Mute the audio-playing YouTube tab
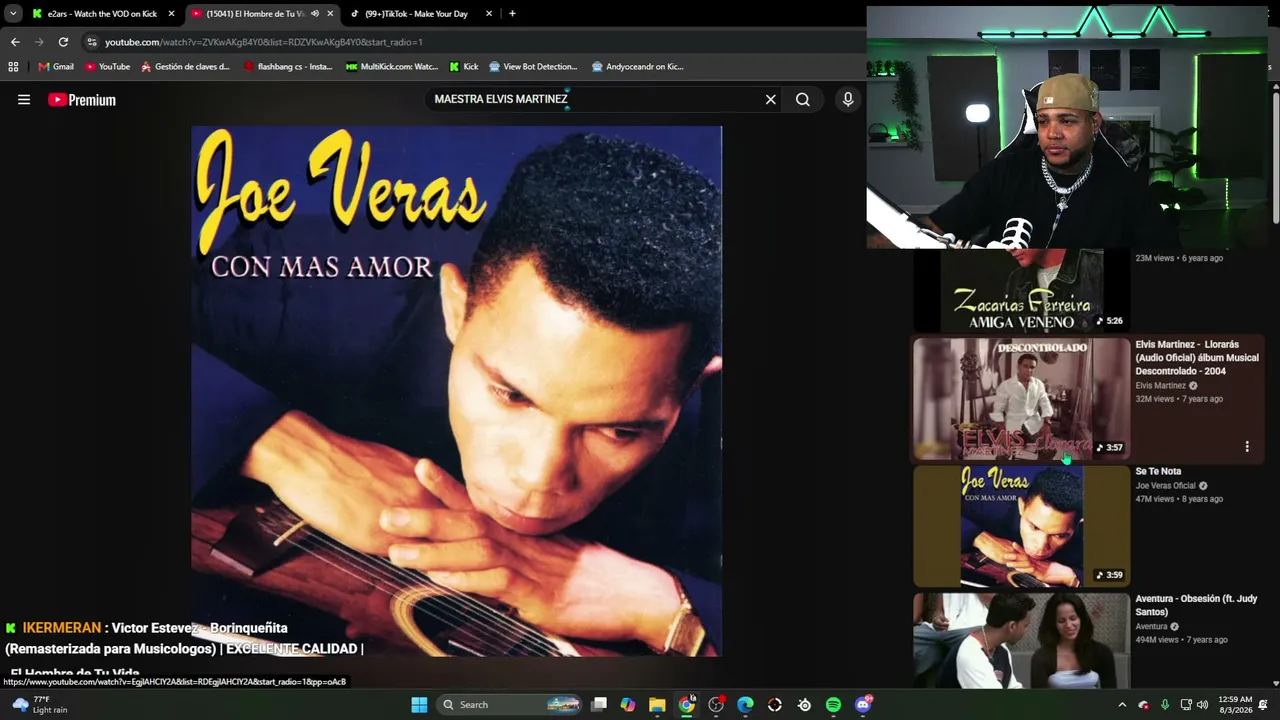Screen dimensions: 1280x720 pos(315,14)
